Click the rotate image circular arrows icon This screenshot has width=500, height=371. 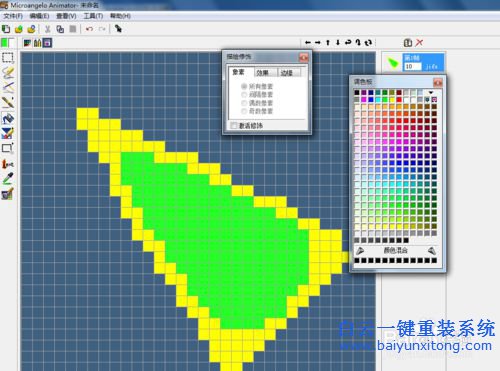pos(368,43)
